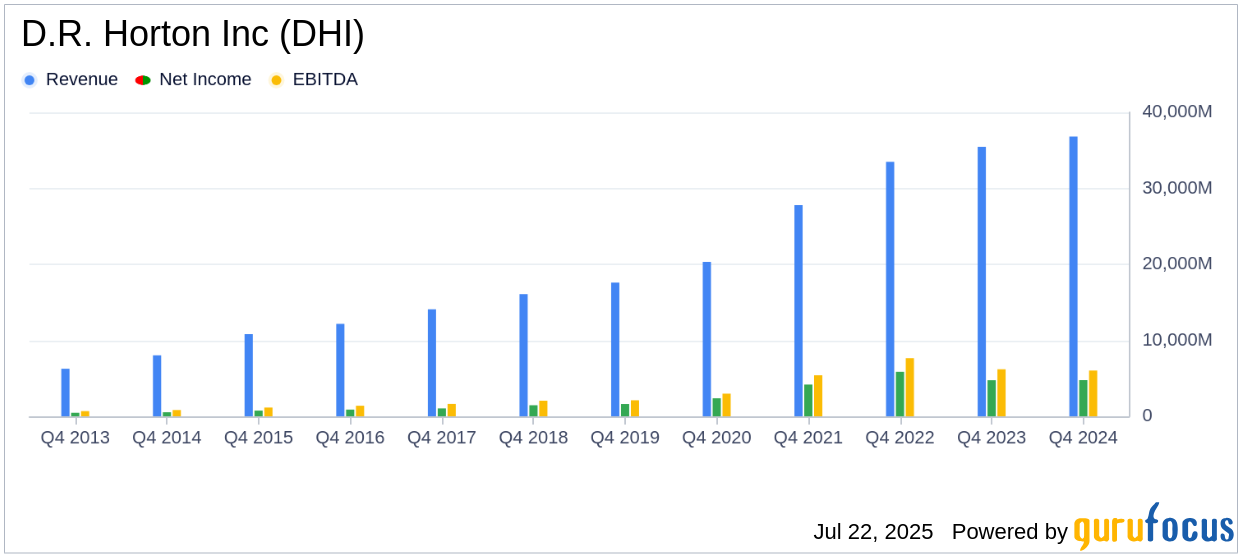The height and width of the screenshot is (557, 1242).
Task: Click the Q4 2017 Revenue bar
Action: click(x=432, y=363)
